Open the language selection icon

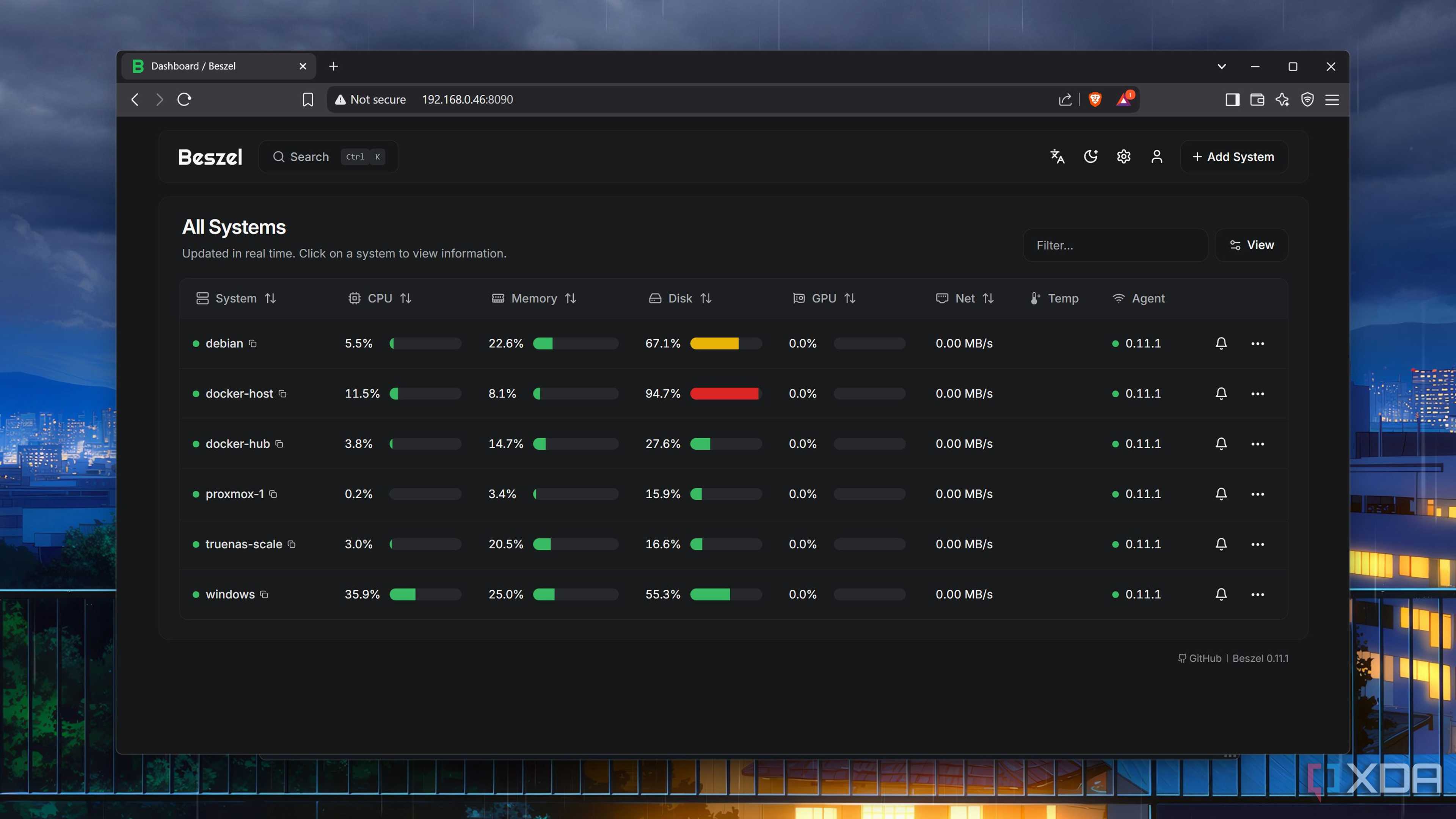click(x=1056, y=157)
